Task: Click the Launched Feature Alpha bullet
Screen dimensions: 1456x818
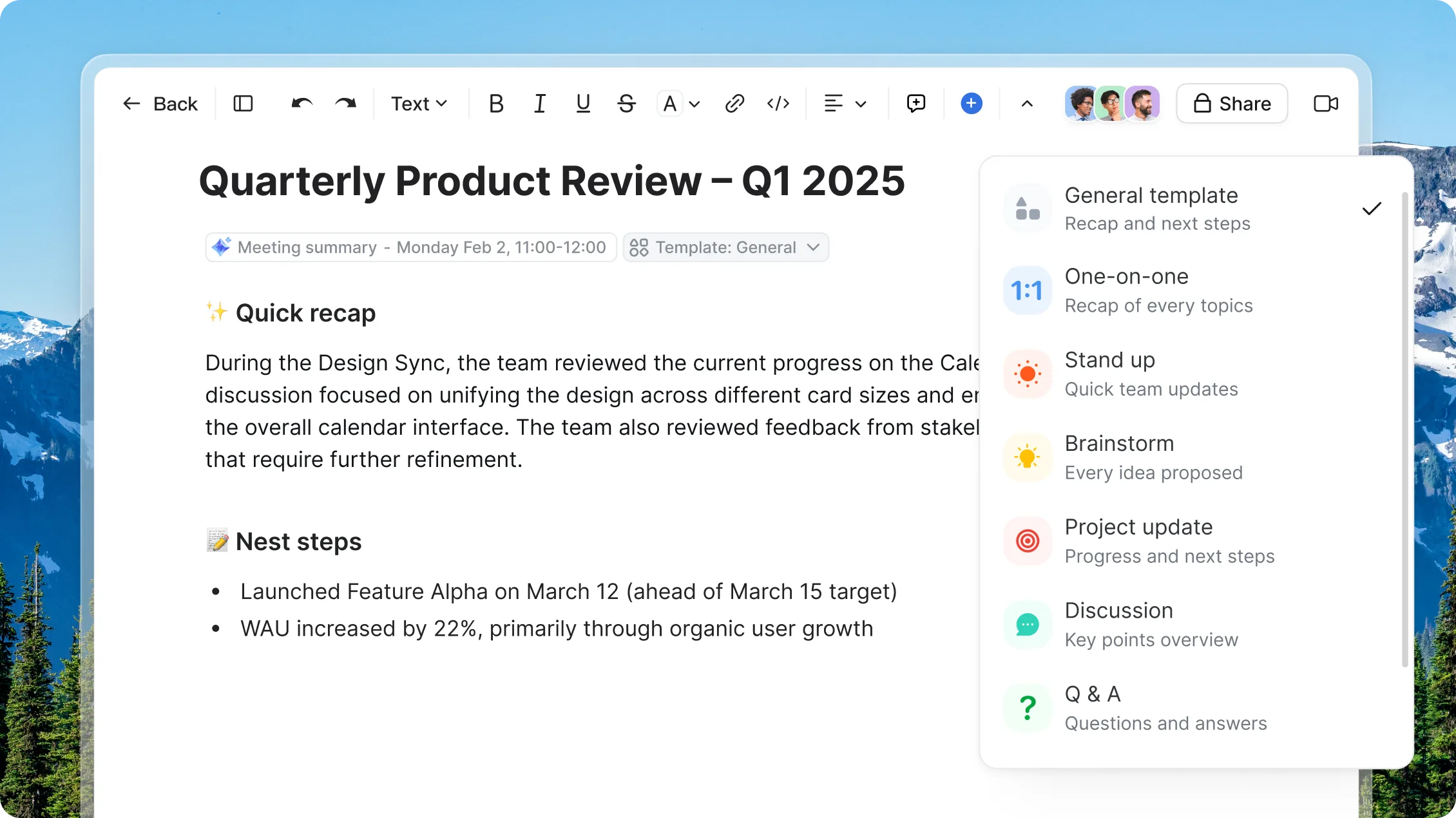Action: (569, 591)
